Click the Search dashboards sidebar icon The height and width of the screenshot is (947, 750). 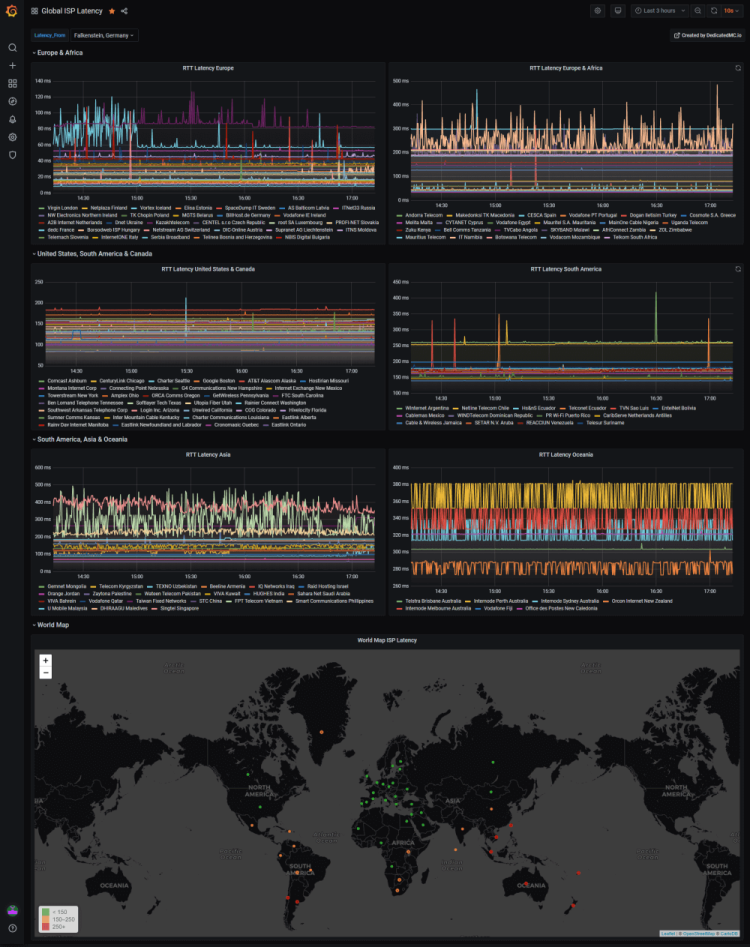pos(12,47)
